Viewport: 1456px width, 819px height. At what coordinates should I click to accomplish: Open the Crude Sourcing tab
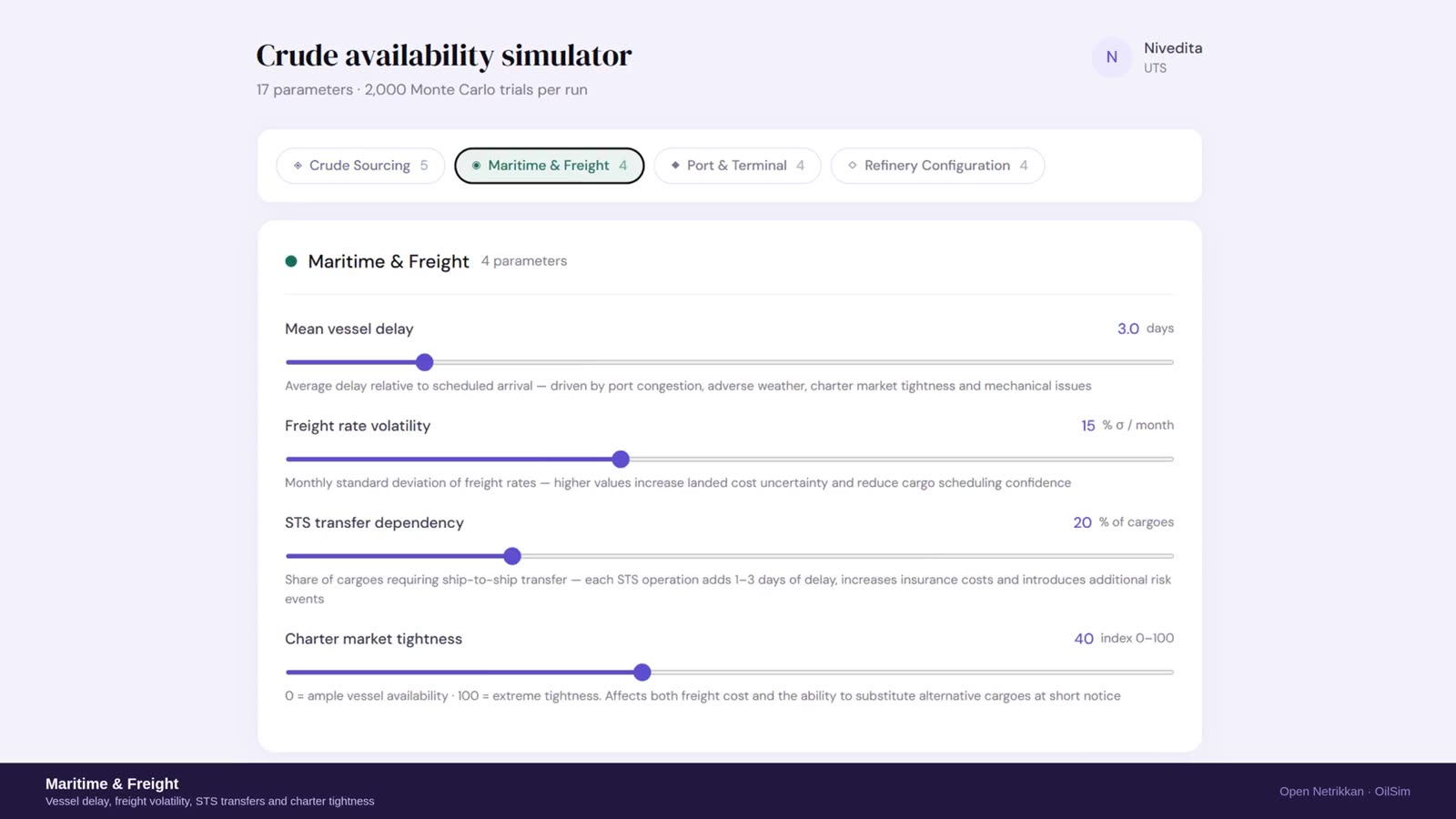[360, 166]
